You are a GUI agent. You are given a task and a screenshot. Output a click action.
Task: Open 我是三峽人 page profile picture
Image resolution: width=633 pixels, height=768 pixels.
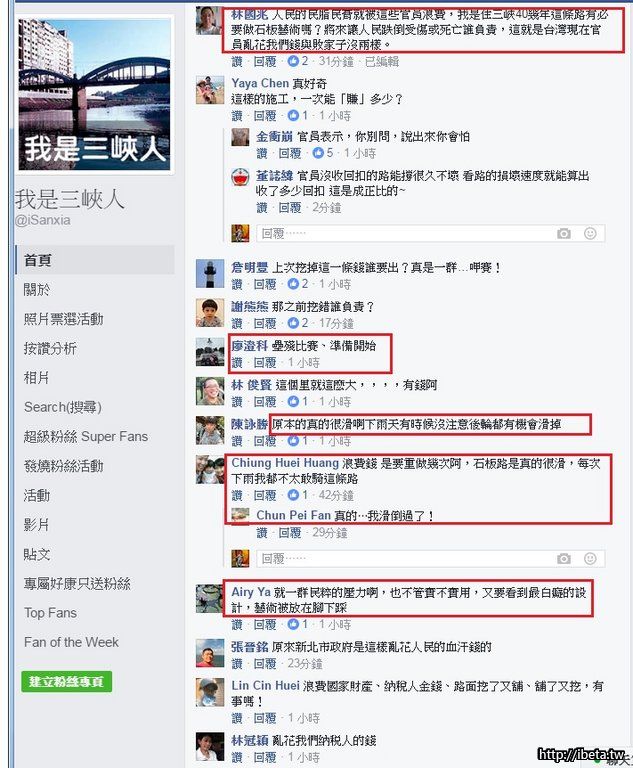[95, 95]
